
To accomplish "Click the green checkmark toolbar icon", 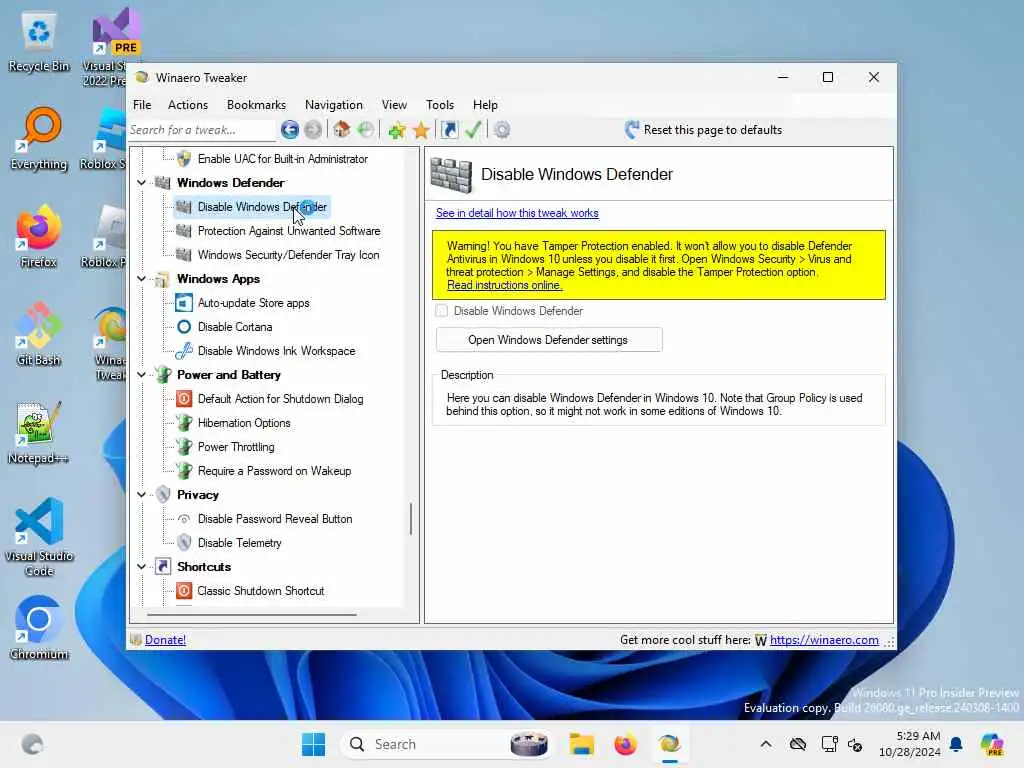I will 473,130.
